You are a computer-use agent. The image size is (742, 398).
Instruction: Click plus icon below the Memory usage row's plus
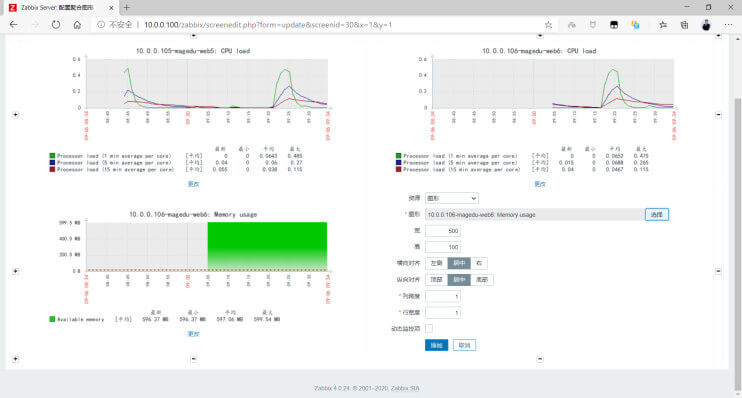click(16, 359)
